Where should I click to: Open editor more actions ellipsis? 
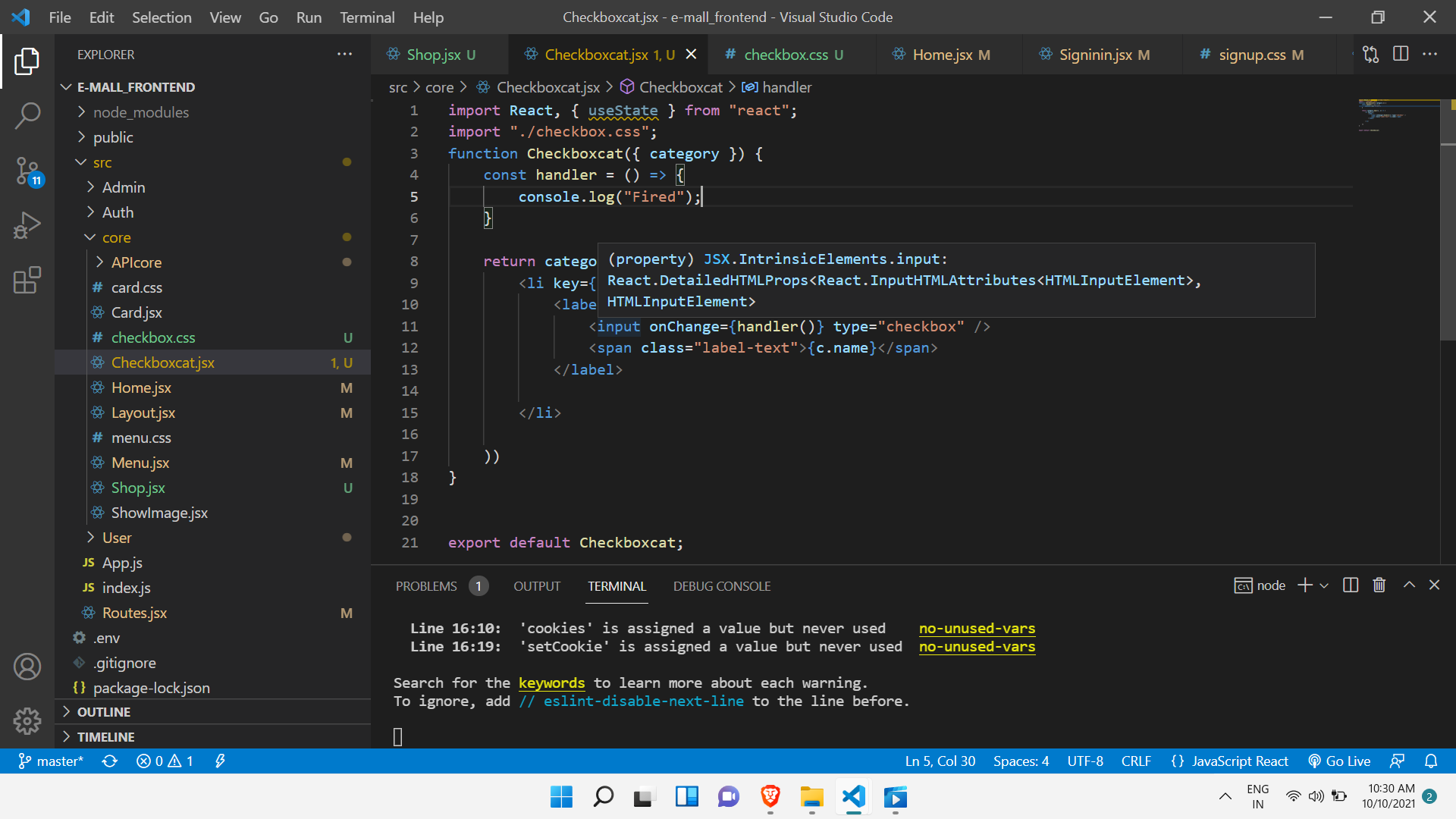coord(1429,54)
